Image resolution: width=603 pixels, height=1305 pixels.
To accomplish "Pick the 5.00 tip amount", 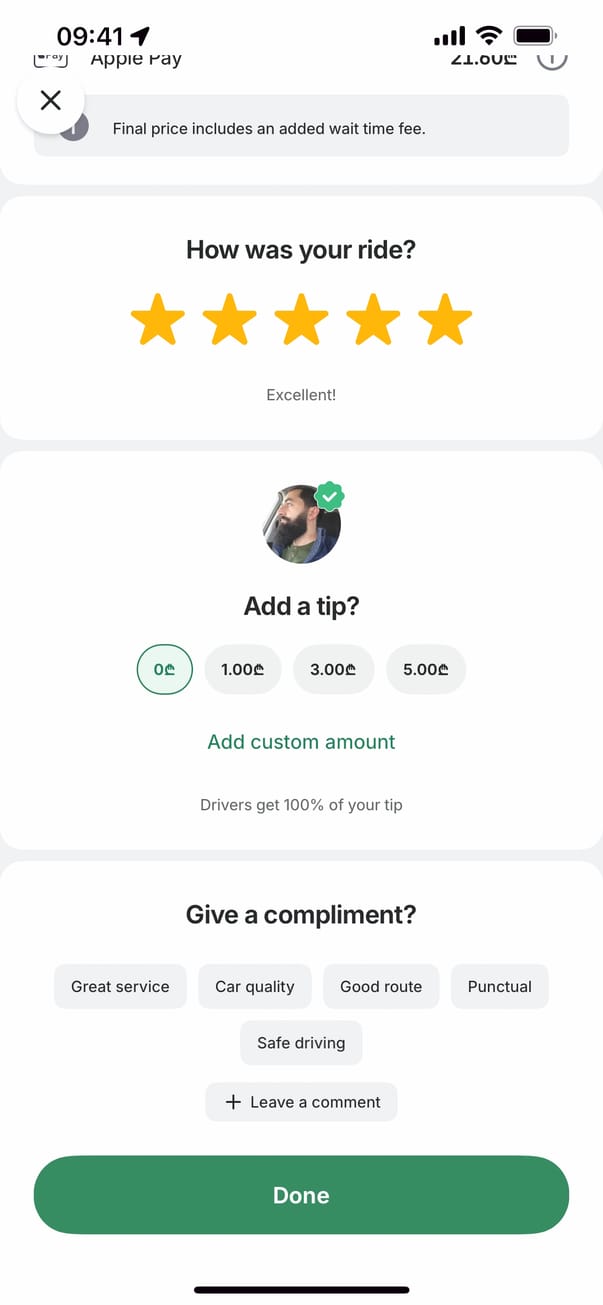I will point(426,669).
